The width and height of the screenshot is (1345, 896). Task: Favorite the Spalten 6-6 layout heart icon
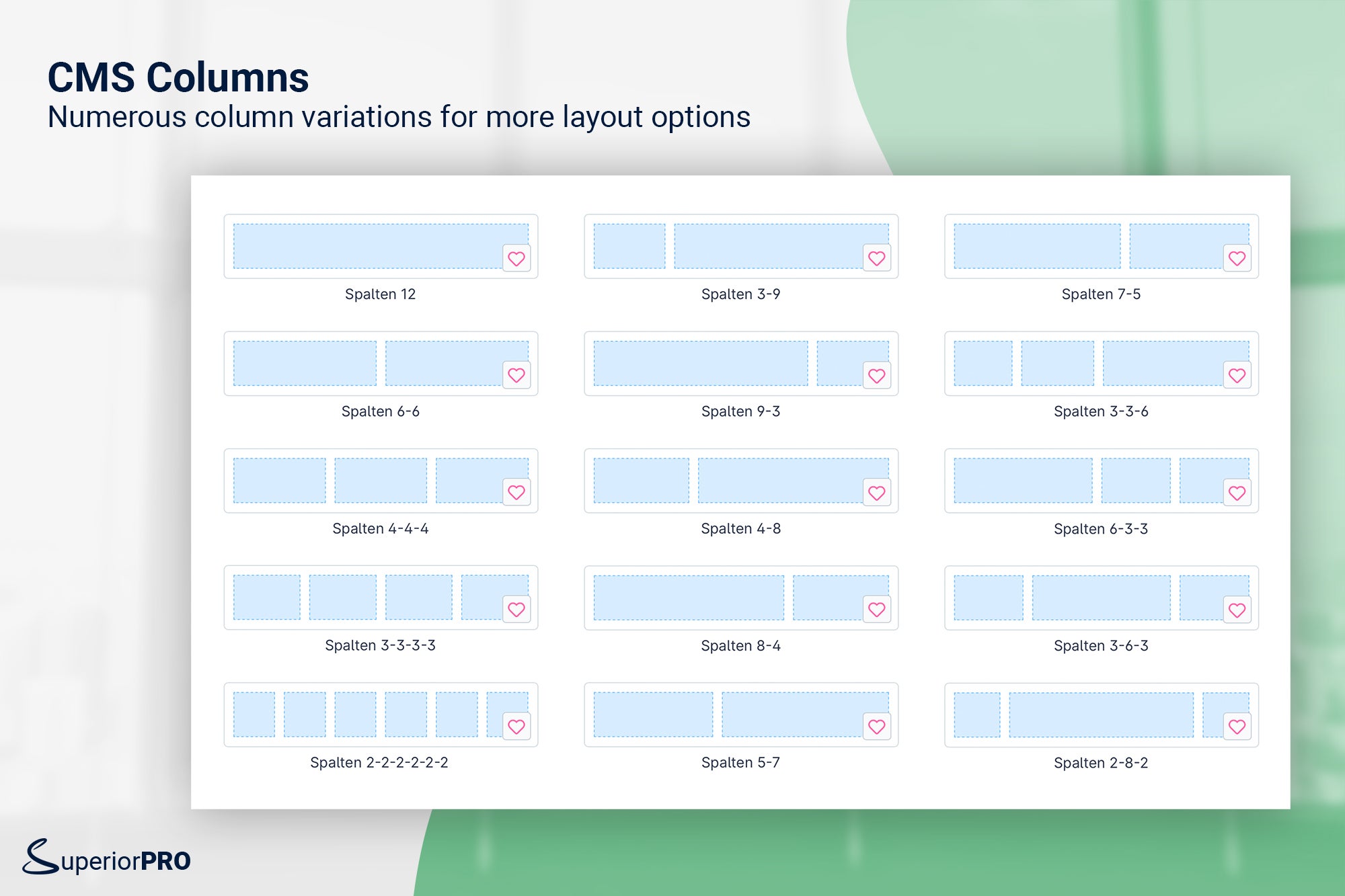pos(516,375)
